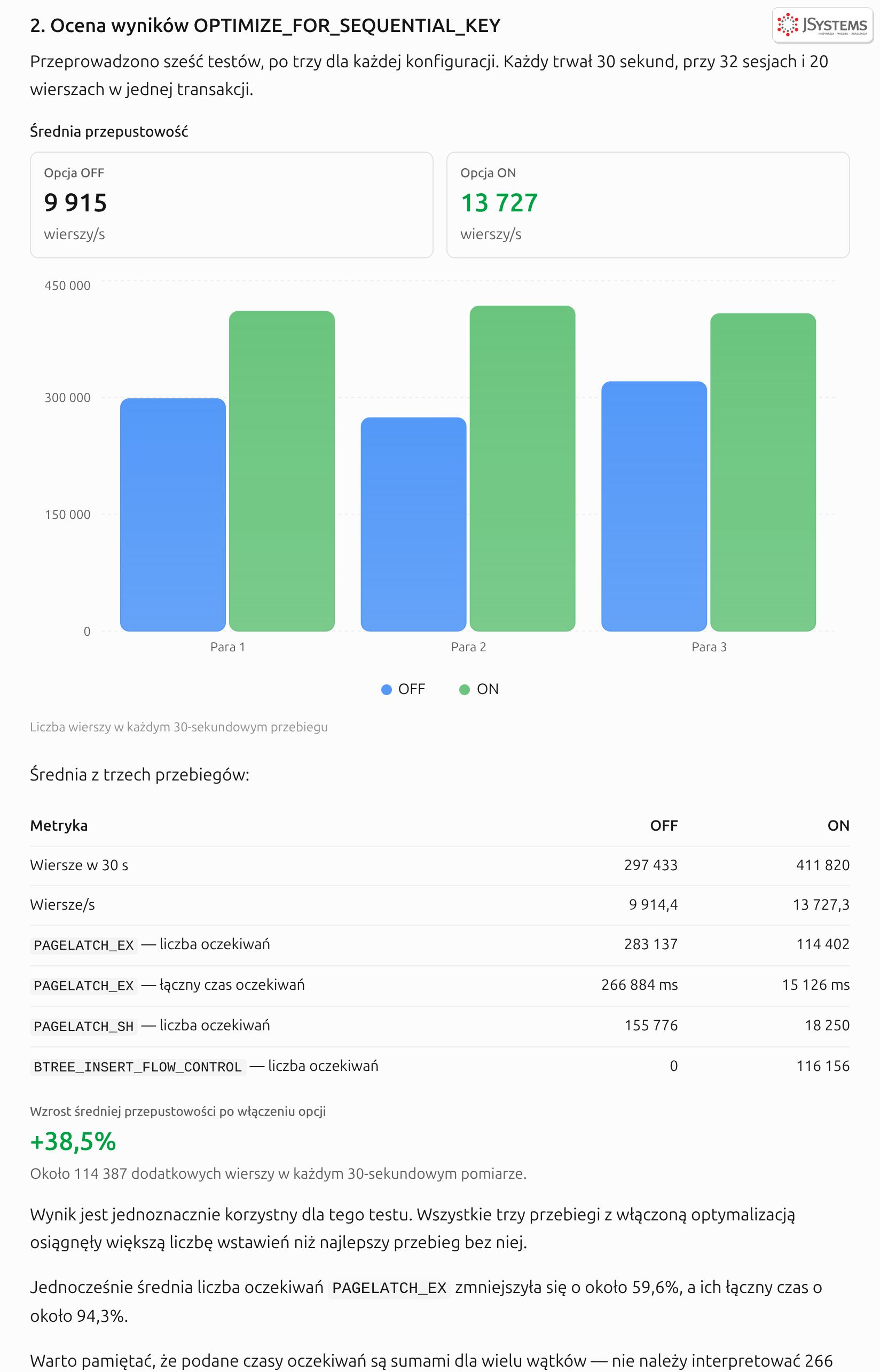Click the Wiersze w 30 s row label
Image resolution: width=880 pixels, height=1372 pixels.
(79, 865)
